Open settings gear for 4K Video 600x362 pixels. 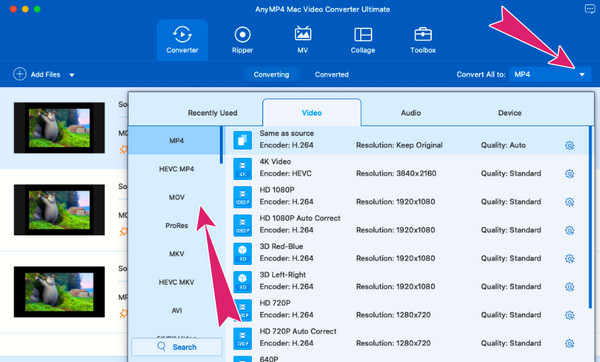[569, 173]
